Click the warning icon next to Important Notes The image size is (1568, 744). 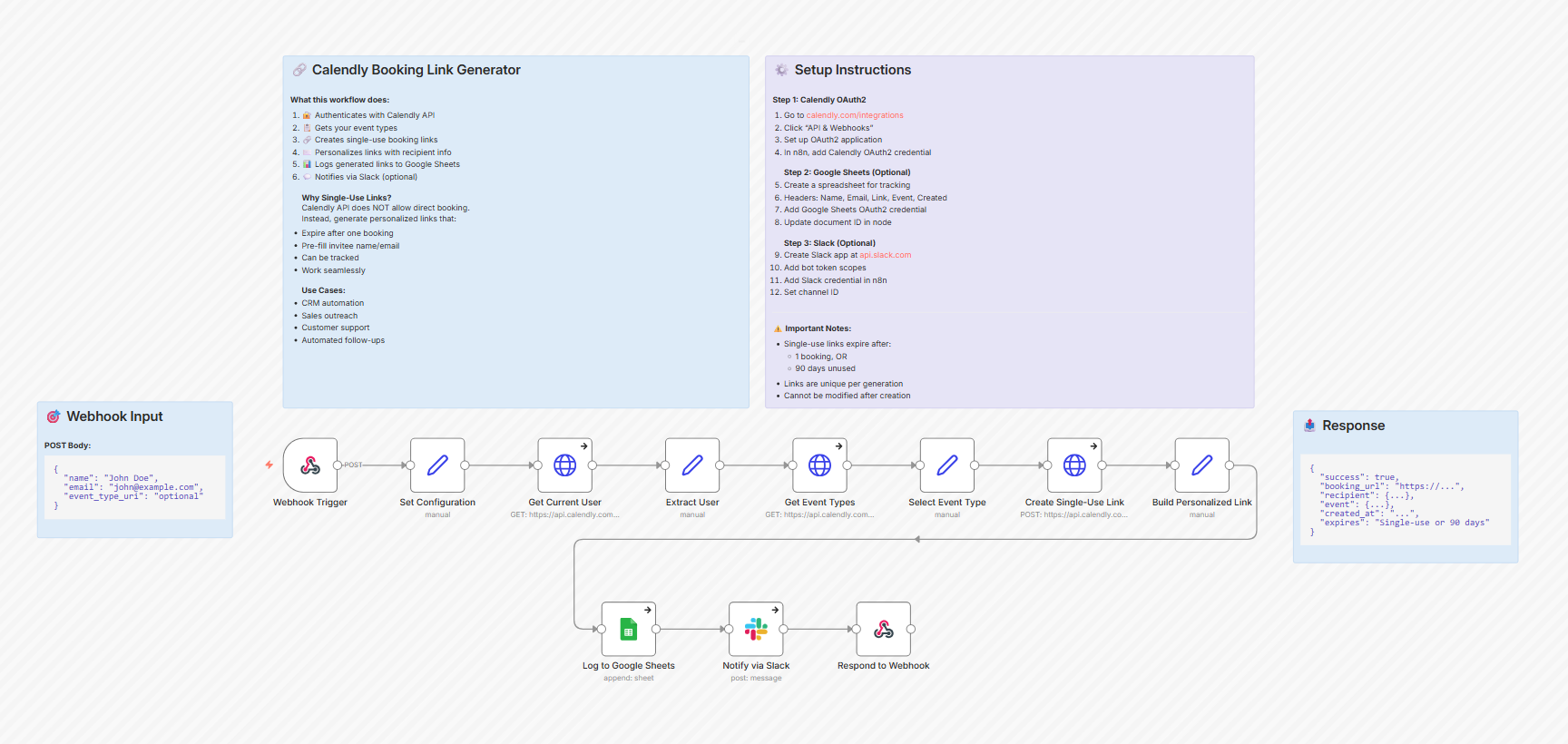(778, 328)
